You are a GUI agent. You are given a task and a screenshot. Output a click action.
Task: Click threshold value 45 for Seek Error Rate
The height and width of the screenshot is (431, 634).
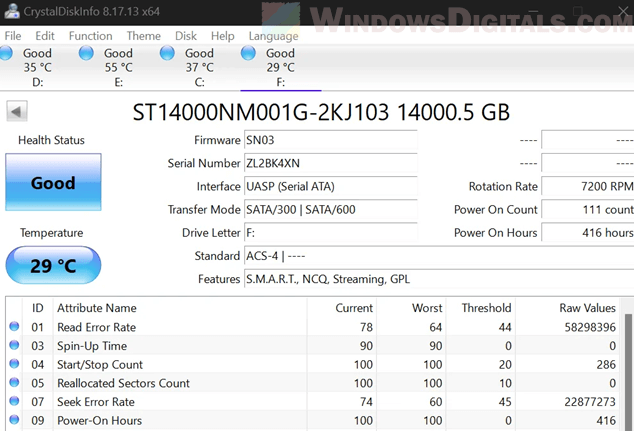(505, 402)
